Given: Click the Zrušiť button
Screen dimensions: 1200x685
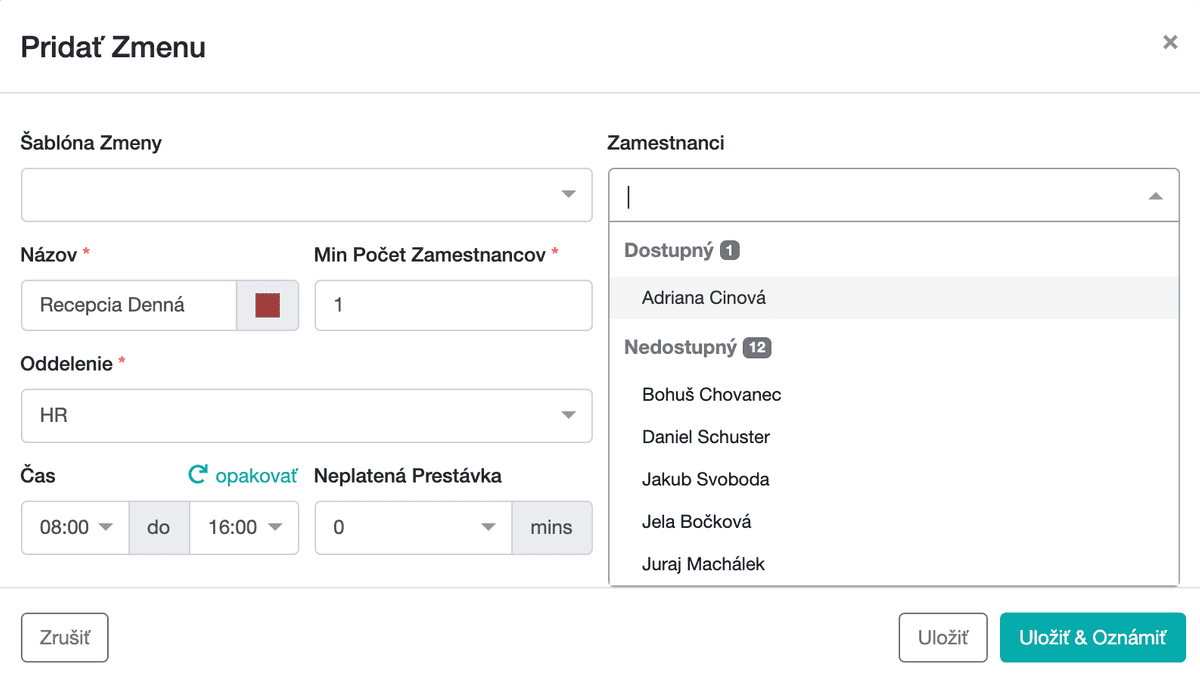Looking at the screenshot, I should click(64, 638).
